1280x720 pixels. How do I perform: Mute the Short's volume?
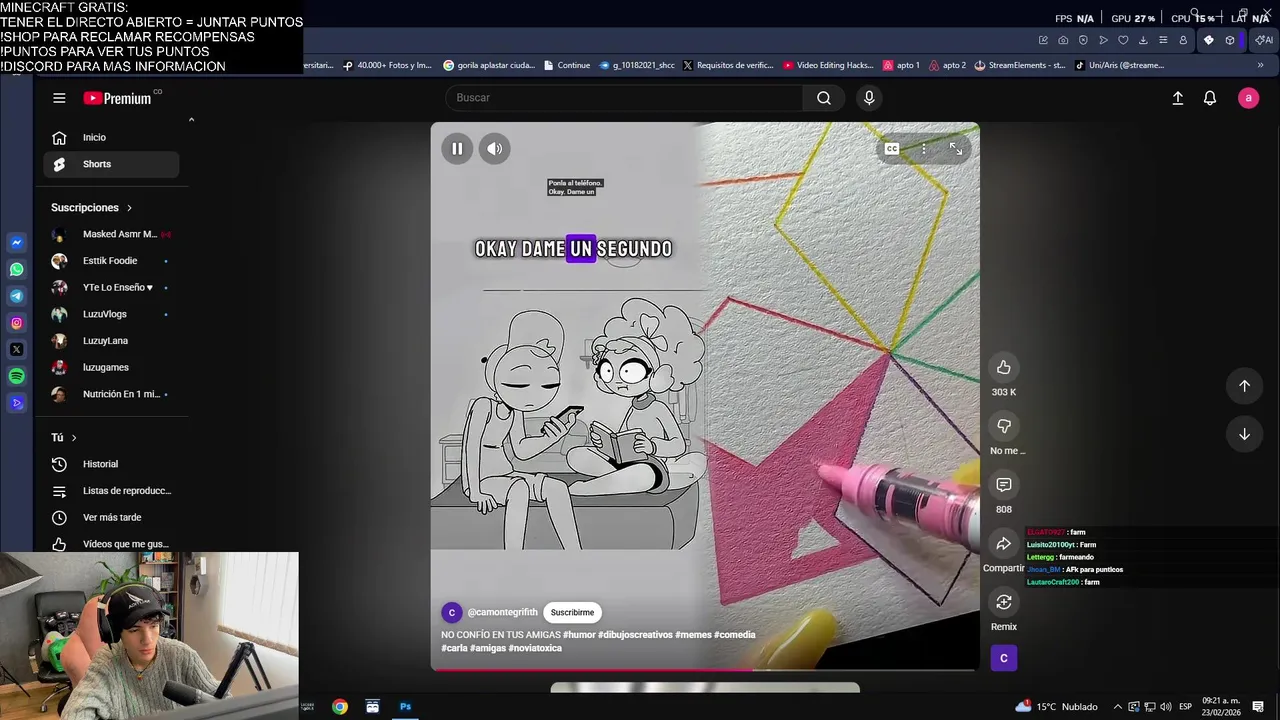(495, 149)
